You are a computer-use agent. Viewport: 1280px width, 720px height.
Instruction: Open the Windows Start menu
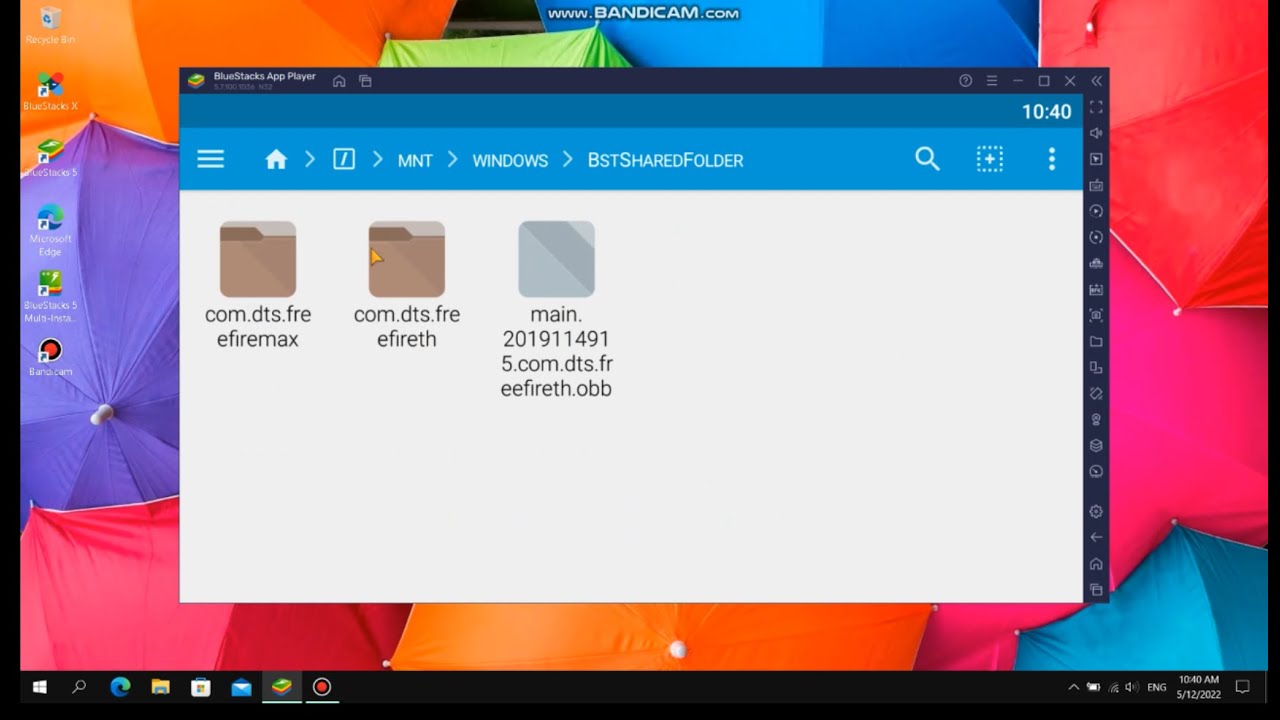(40, 687)
